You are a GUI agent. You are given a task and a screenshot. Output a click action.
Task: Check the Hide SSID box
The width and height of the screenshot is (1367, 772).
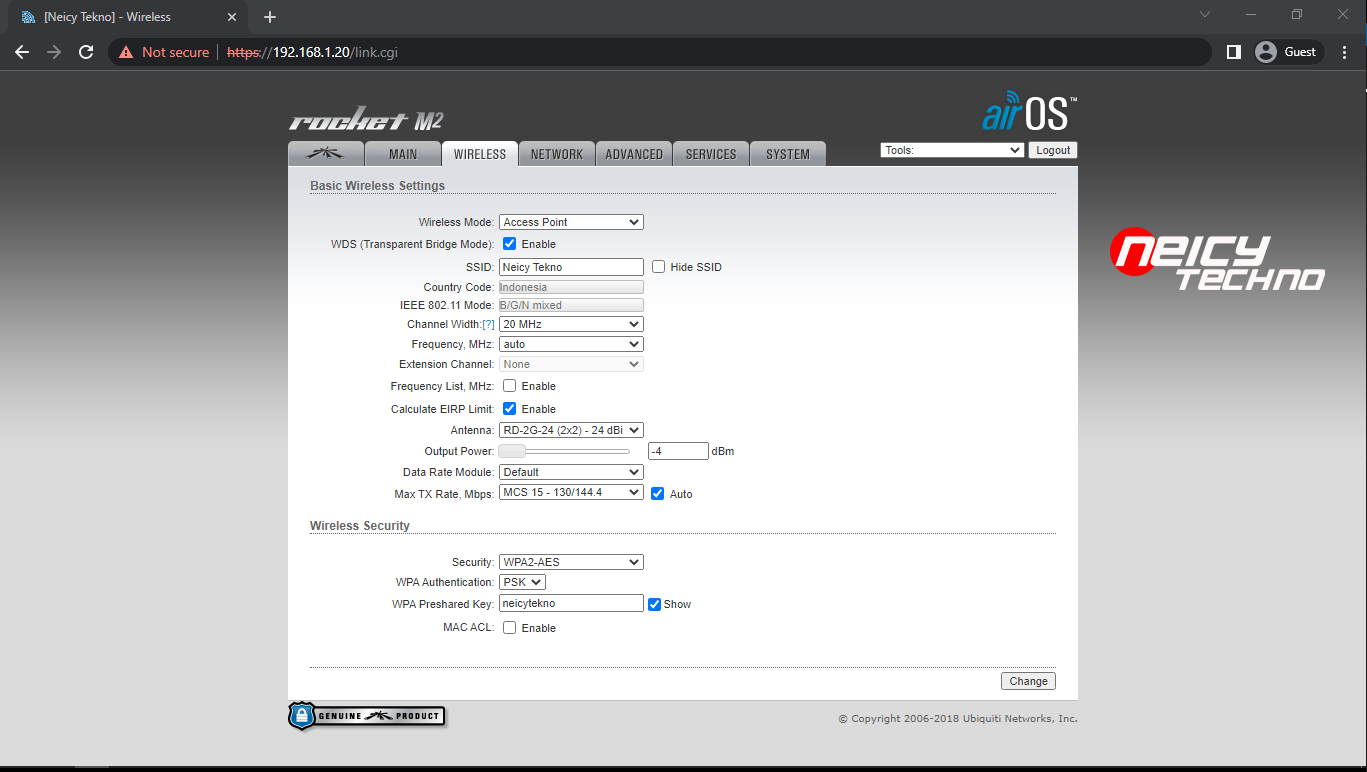(x=658, y=267)
